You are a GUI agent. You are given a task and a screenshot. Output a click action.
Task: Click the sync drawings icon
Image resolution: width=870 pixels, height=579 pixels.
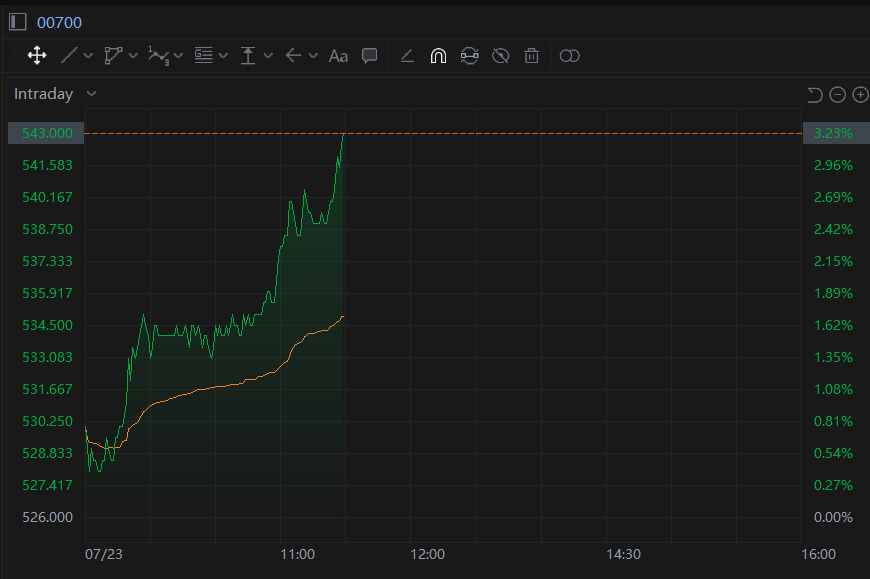[x=469, y=55]
